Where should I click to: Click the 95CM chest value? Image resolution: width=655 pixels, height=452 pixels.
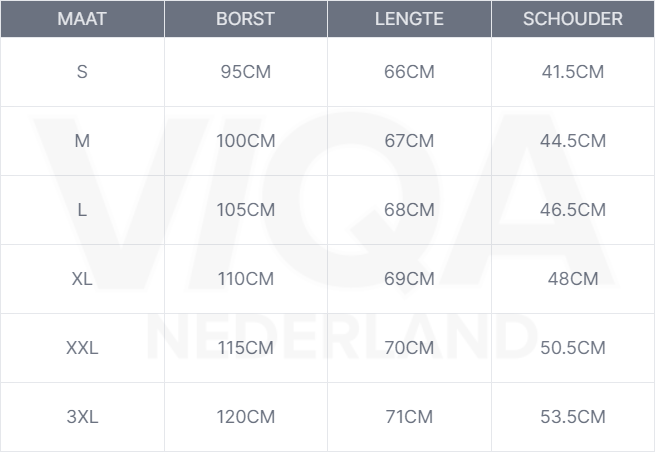coord(245,72)
